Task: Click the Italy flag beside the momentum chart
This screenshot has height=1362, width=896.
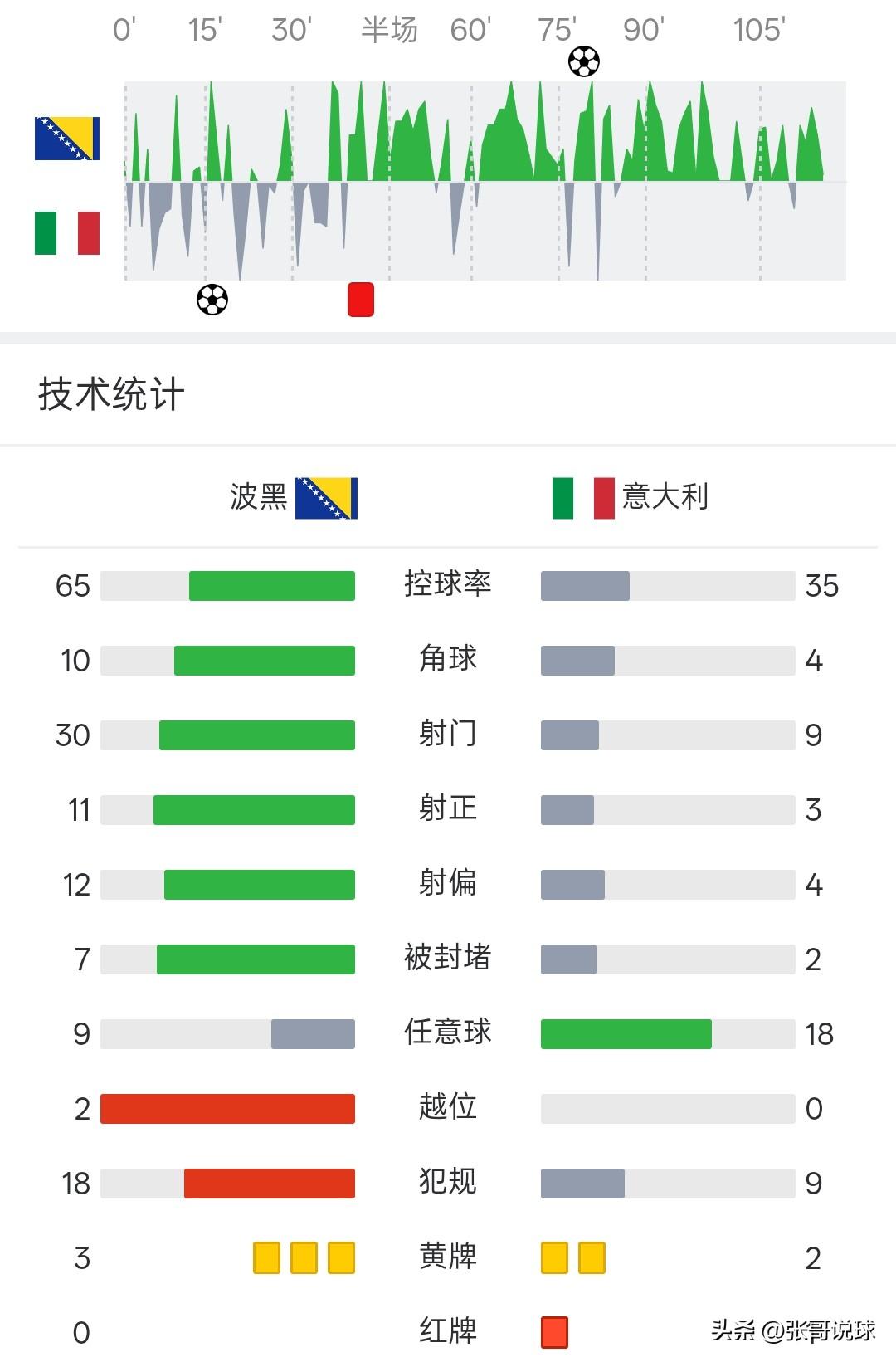Action: tap(67, 233)
